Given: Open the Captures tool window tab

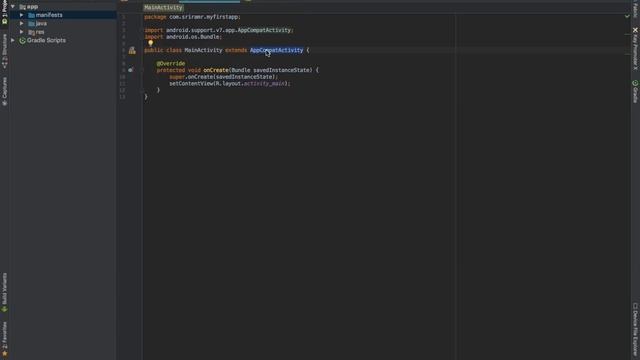Looking at the screenshot, I should click(x=4, y=92).
